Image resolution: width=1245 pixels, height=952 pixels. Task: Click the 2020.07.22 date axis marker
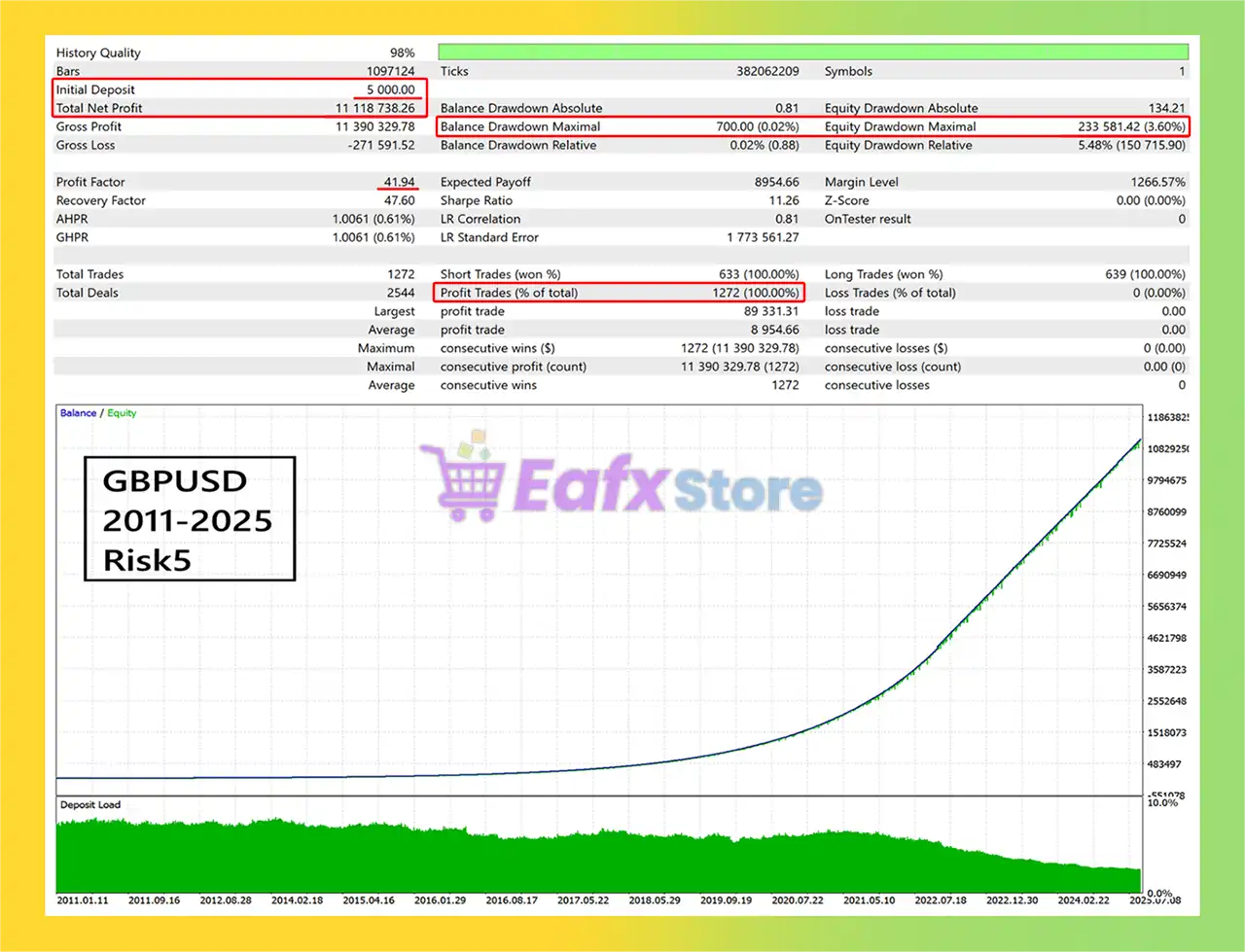pos(798,900)
